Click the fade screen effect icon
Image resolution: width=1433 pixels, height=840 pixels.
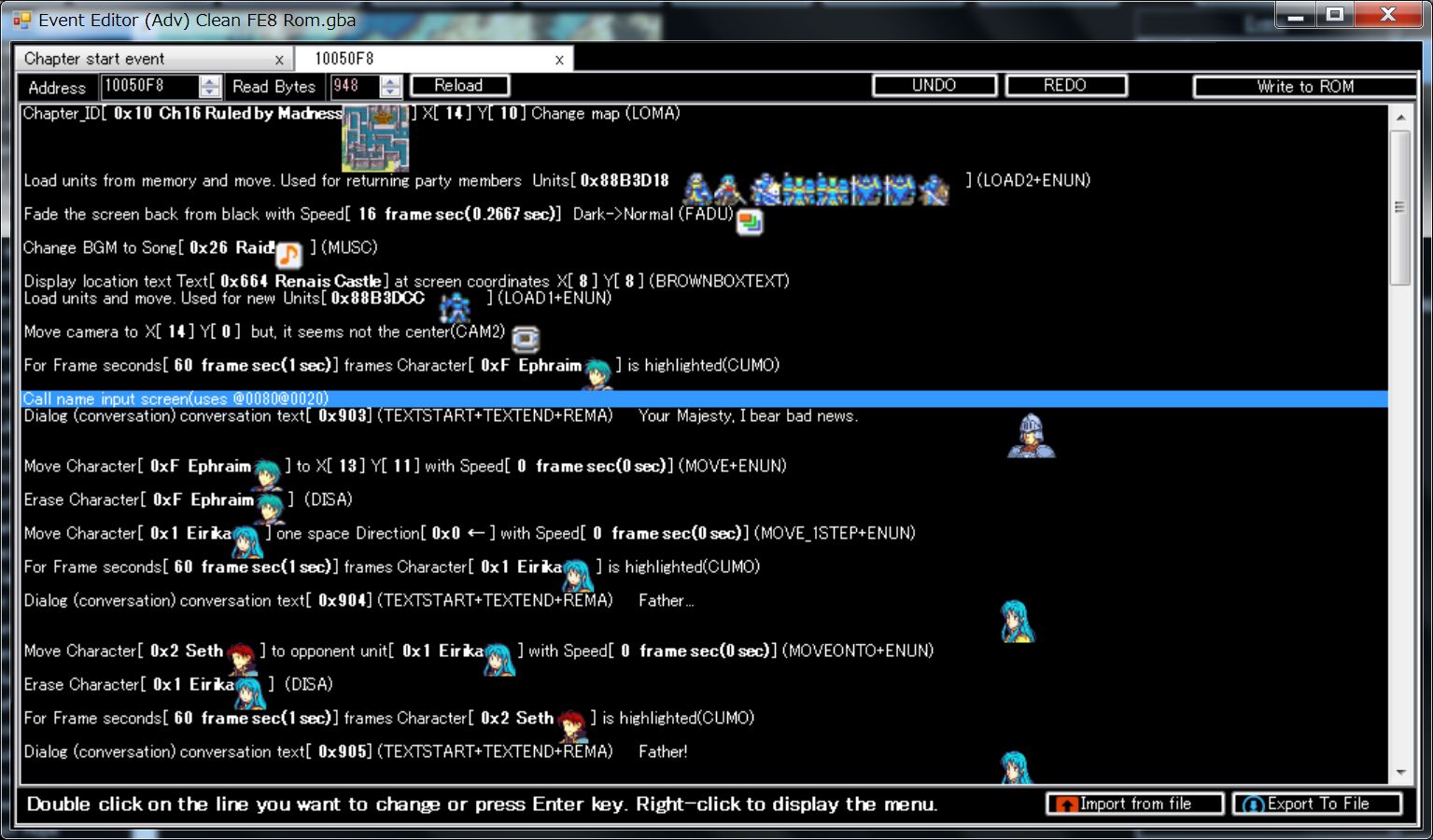749,222
